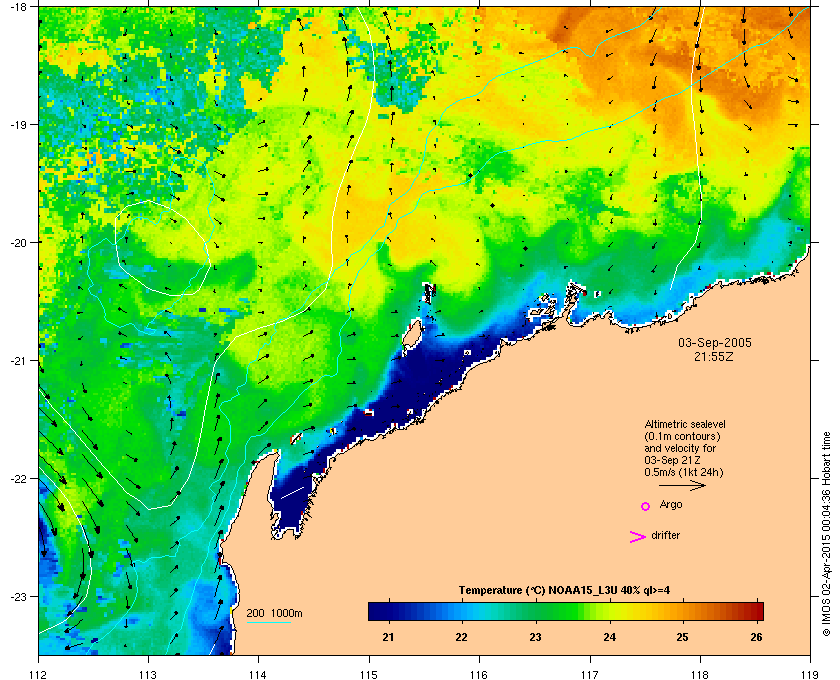Click the colorbar value 21

coord(388,637)
